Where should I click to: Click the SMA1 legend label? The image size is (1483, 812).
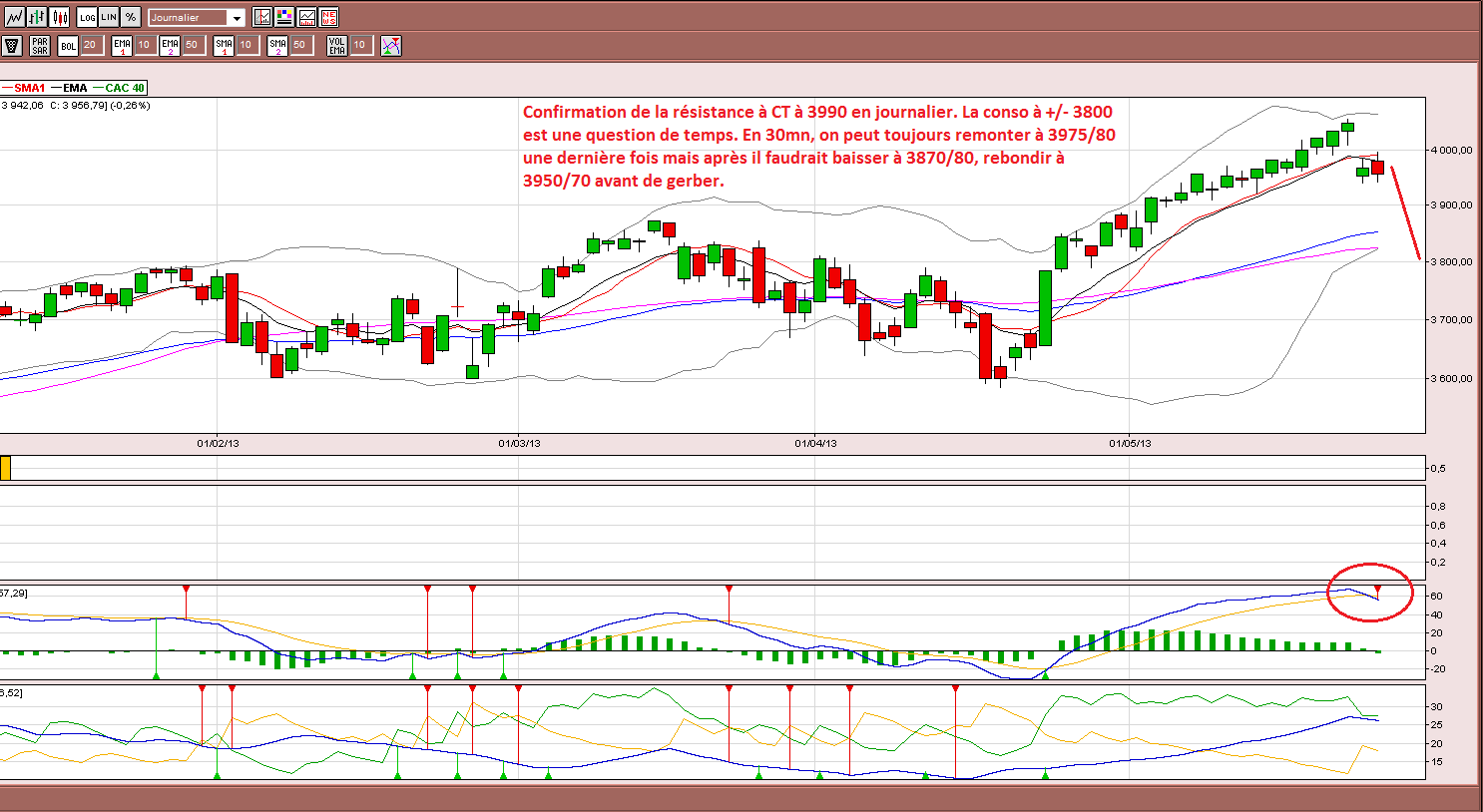(30, 88)
